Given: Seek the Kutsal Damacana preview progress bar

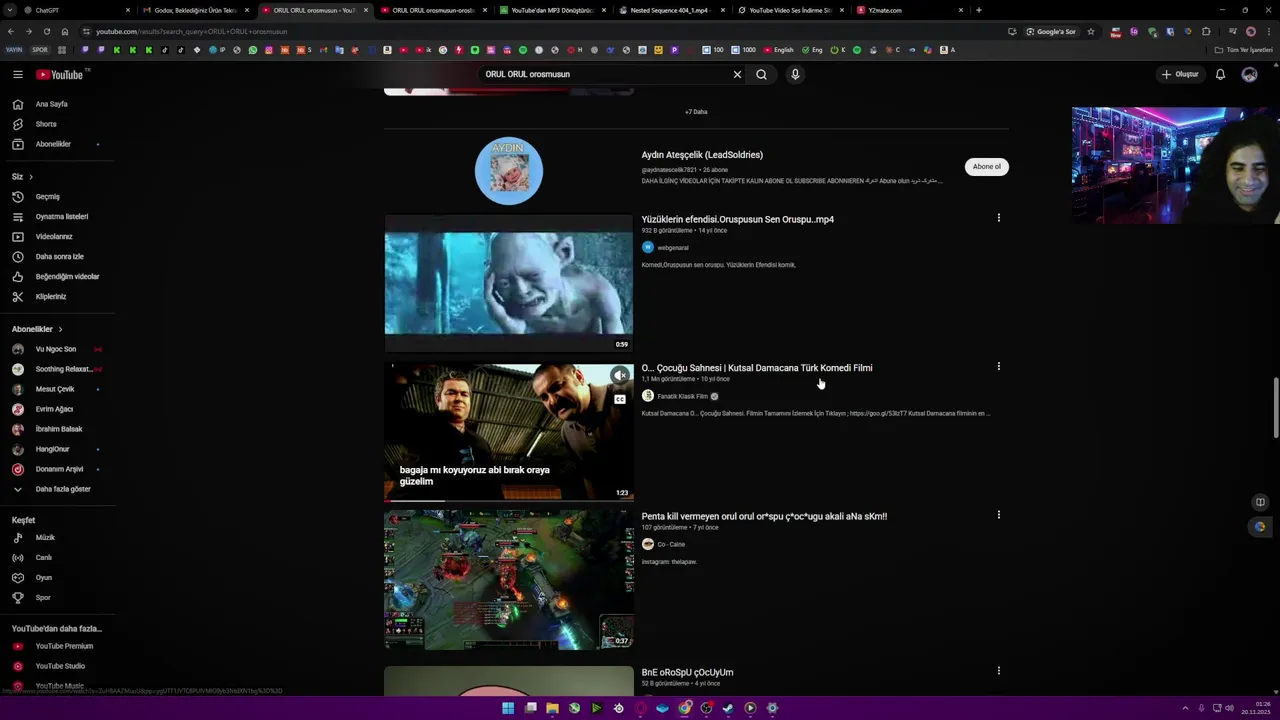Looking at the screenshot, I should pyautogui.click(x=509, y=500).
